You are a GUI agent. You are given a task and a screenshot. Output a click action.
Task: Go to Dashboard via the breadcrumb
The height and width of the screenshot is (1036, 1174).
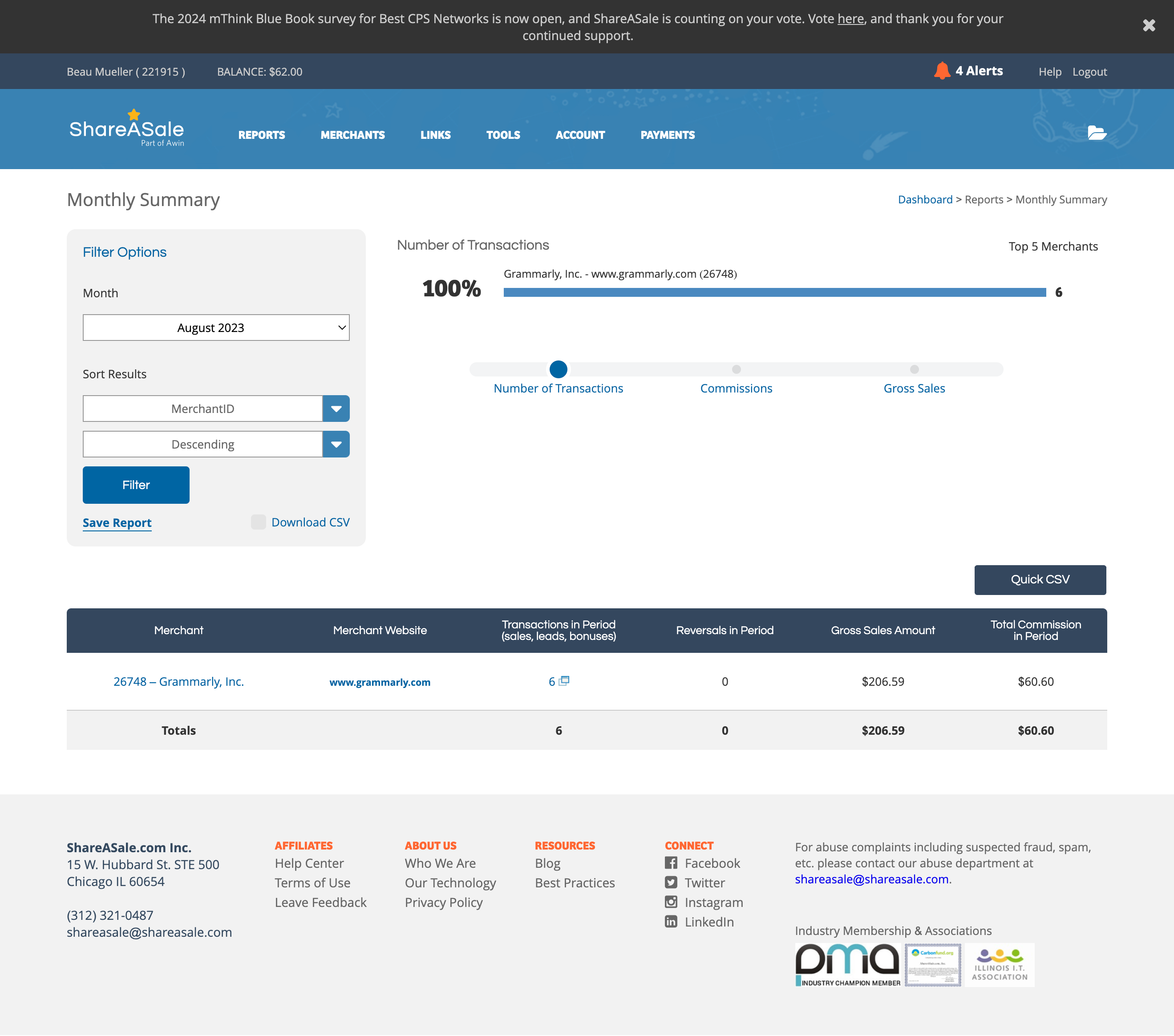pyautogui.click(x=925, y=199)
